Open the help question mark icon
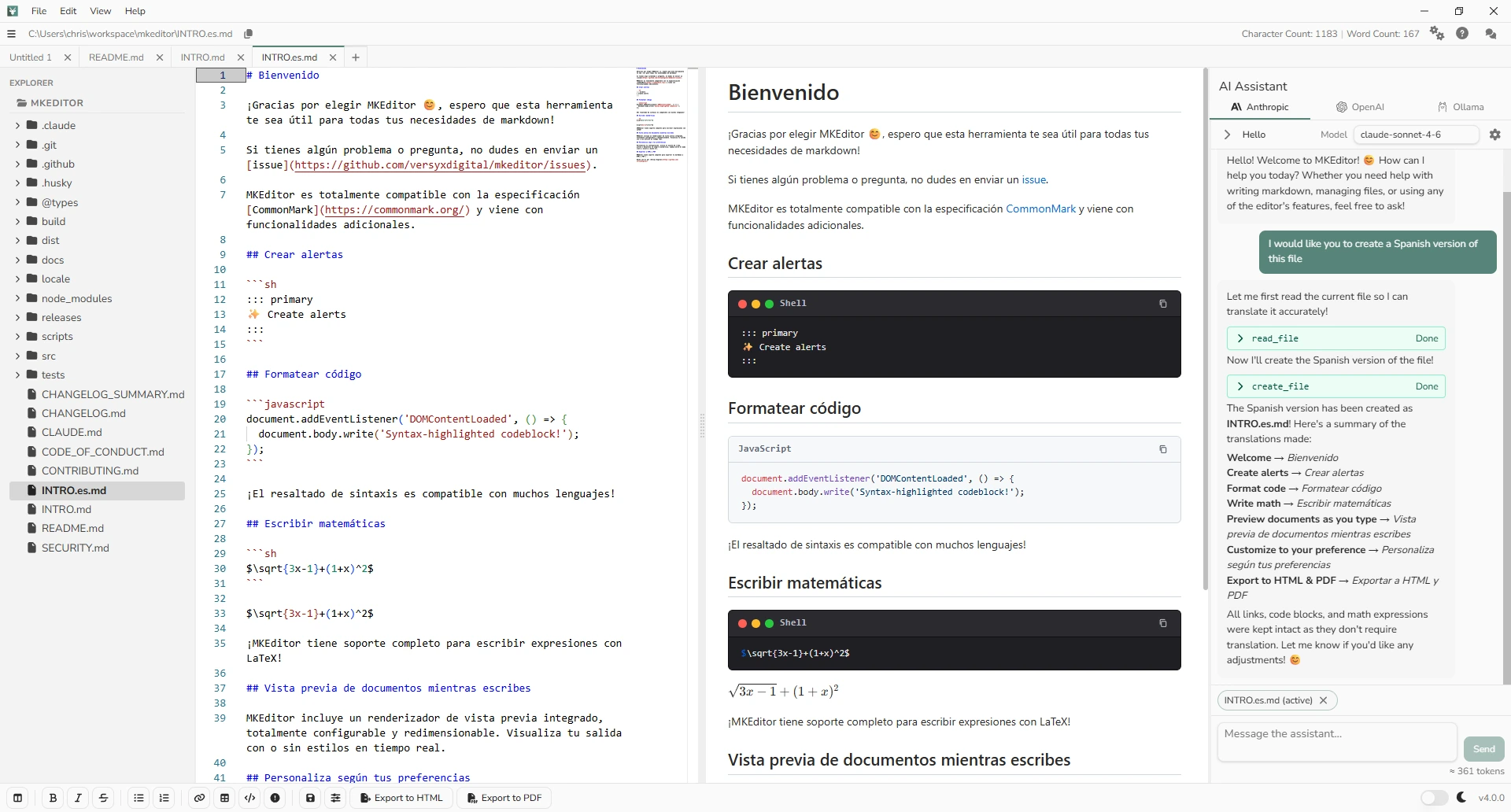The width and height of the screenshot is (1511, 812). (1462, 34)
